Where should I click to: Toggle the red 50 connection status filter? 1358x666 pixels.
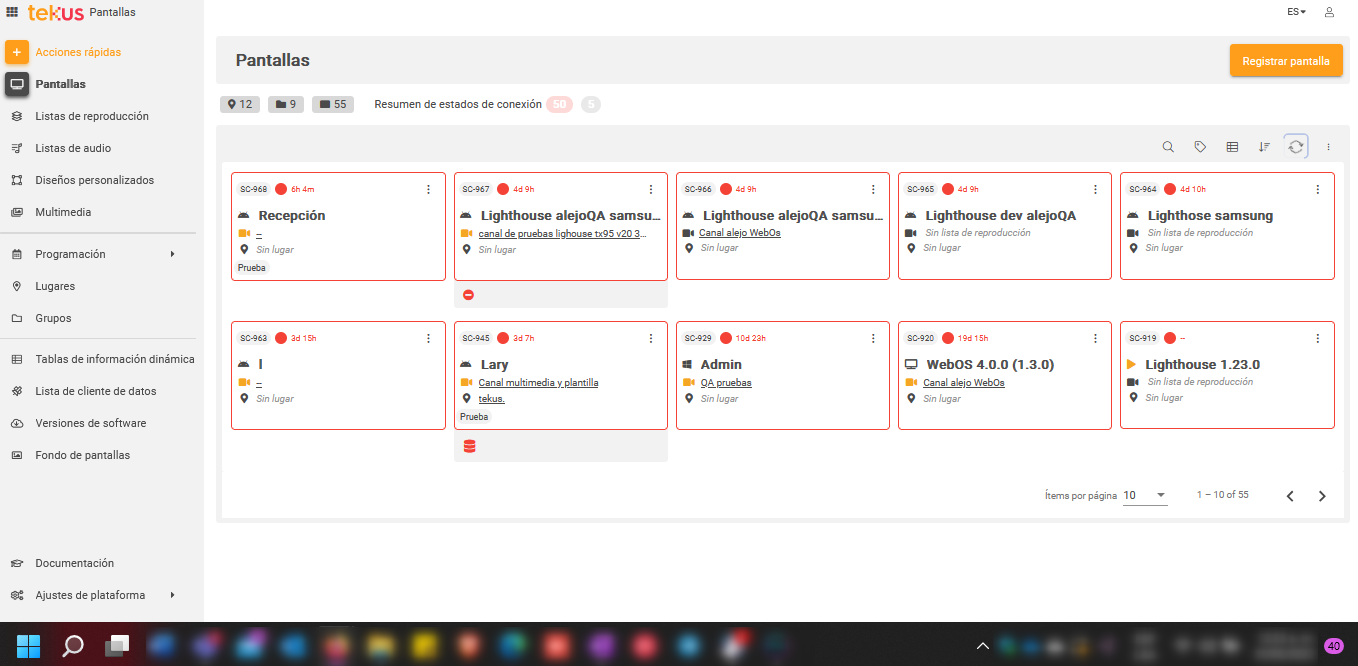(559, 104)
